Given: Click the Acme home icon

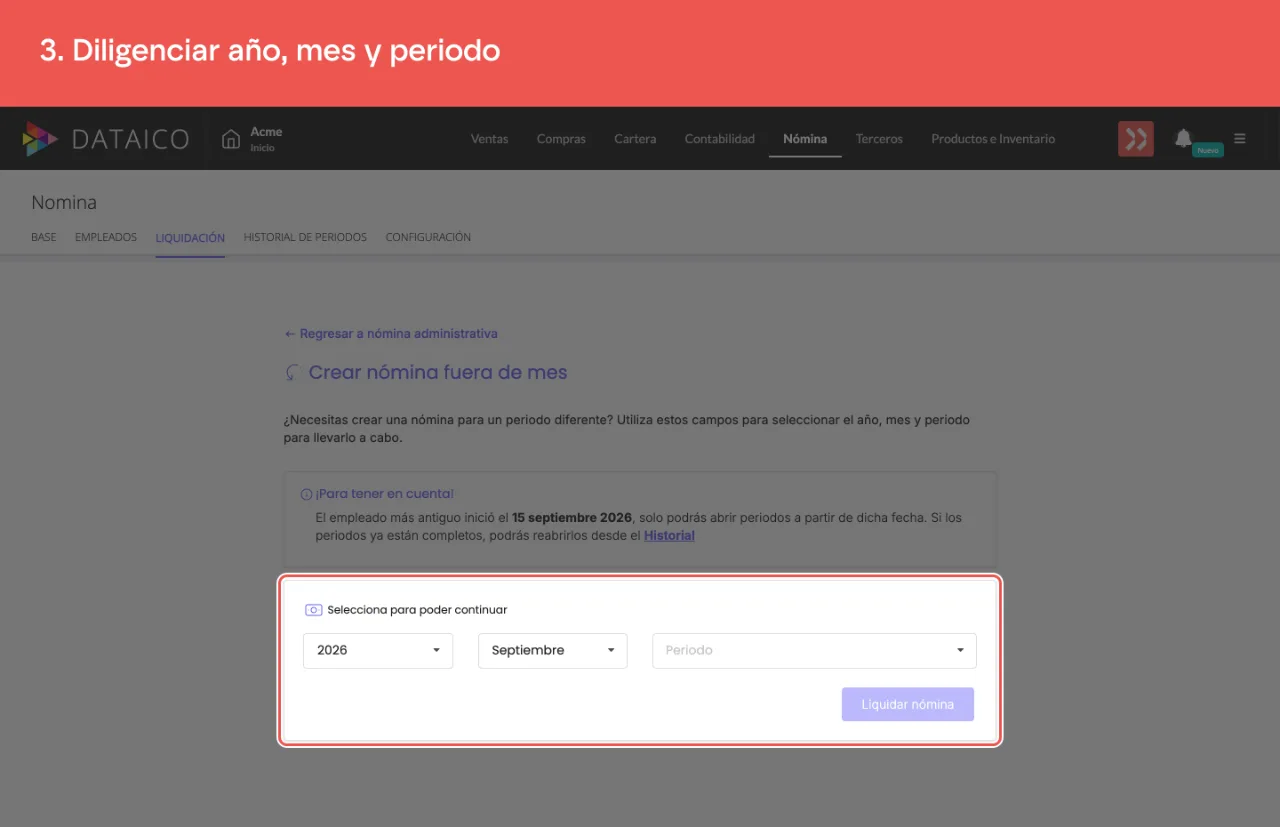Looking at the screenshot, I should [231, 139].
